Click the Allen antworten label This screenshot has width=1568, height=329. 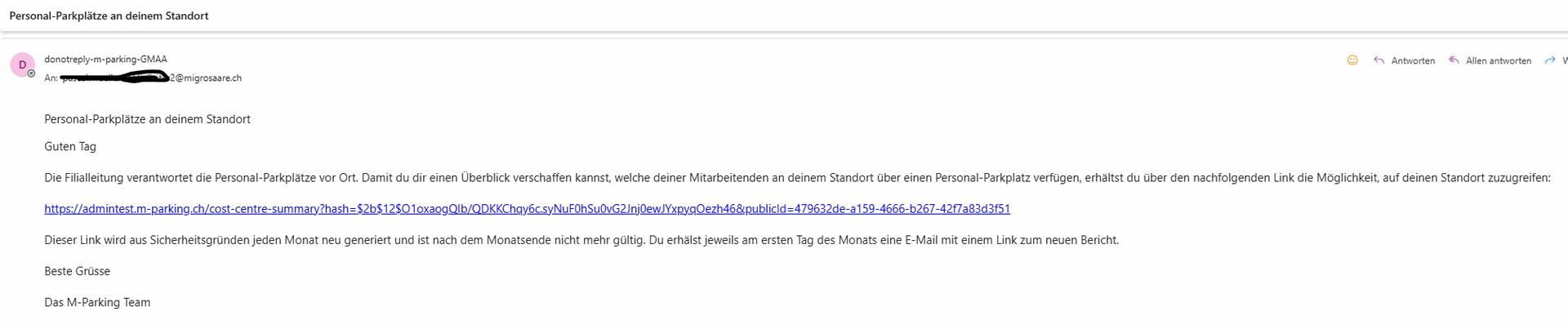click(1499, 61)
